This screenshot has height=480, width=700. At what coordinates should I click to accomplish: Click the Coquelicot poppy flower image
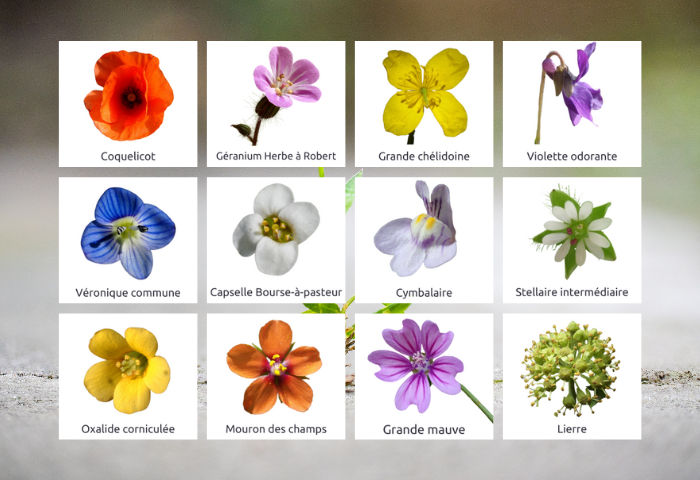coord(129,96)
